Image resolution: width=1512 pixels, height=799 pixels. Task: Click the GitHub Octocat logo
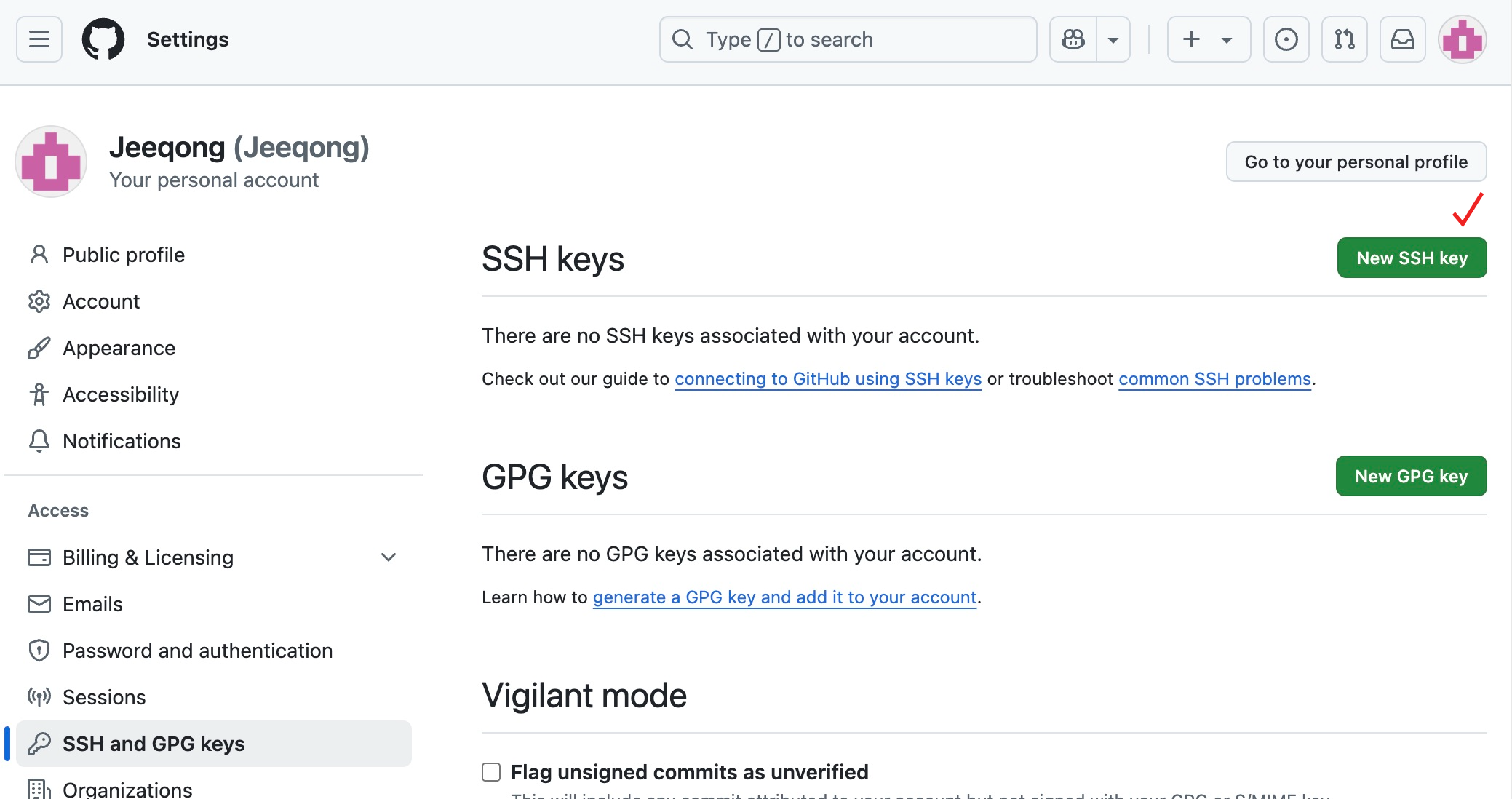coord(103,39)
